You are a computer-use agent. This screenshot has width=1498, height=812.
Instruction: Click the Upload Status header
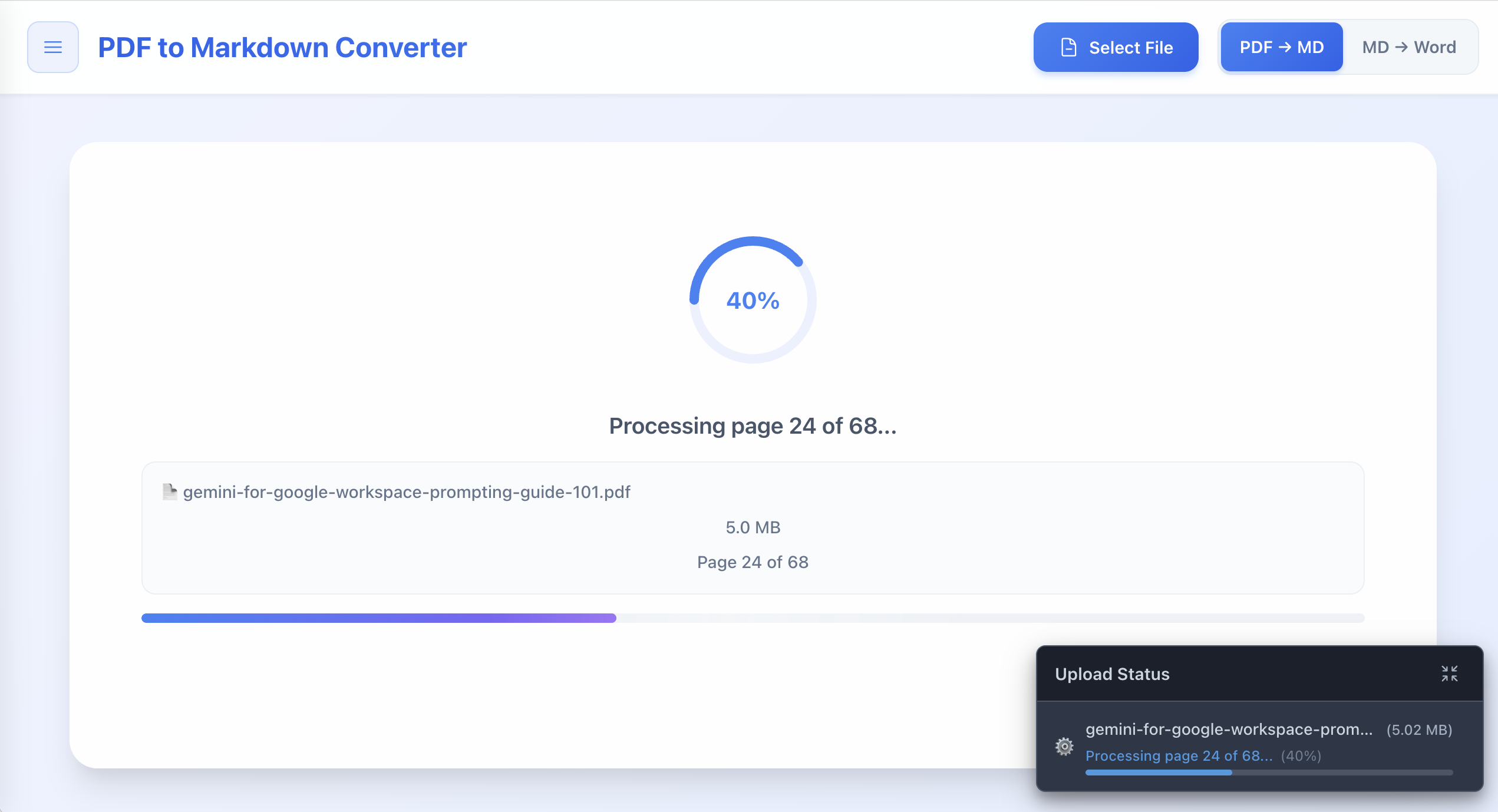1112,674
